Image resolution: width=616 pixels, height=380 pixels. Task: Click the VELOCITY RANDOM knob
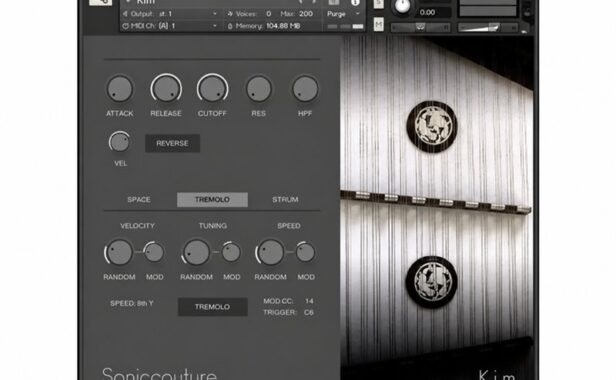pyautogui.click(x=119, y=252)
